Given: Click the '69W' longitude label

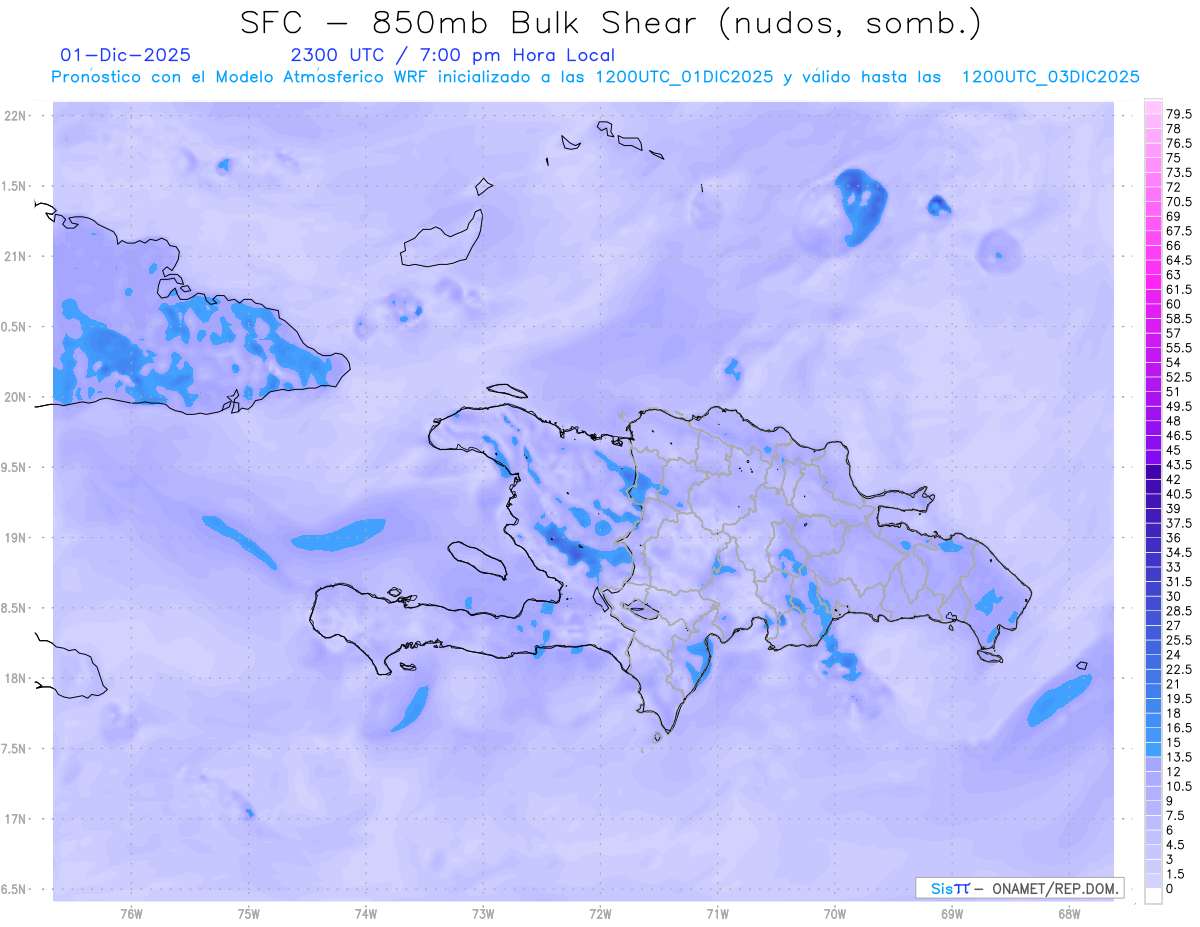Looking at the screenshot, I should pos(952,914).
